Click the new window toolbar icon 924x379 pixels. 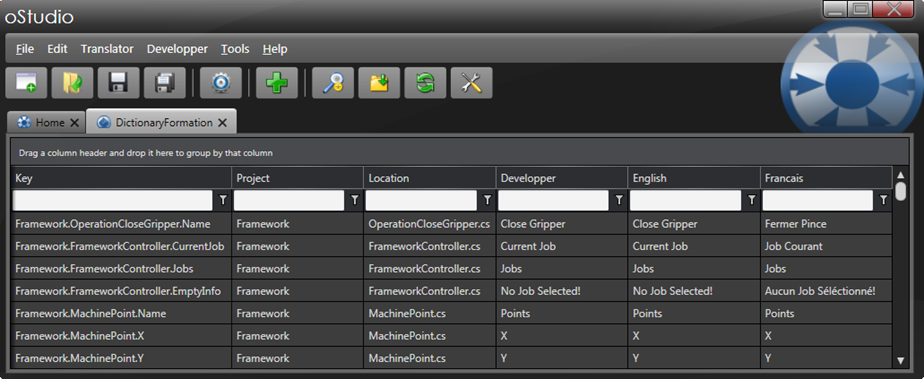point(27,83)
